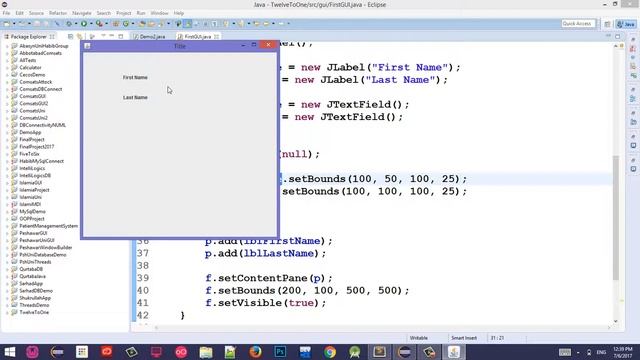This screenshot has height=360, width=640.
Task: Open the Project menu
Action: [124, 13]
